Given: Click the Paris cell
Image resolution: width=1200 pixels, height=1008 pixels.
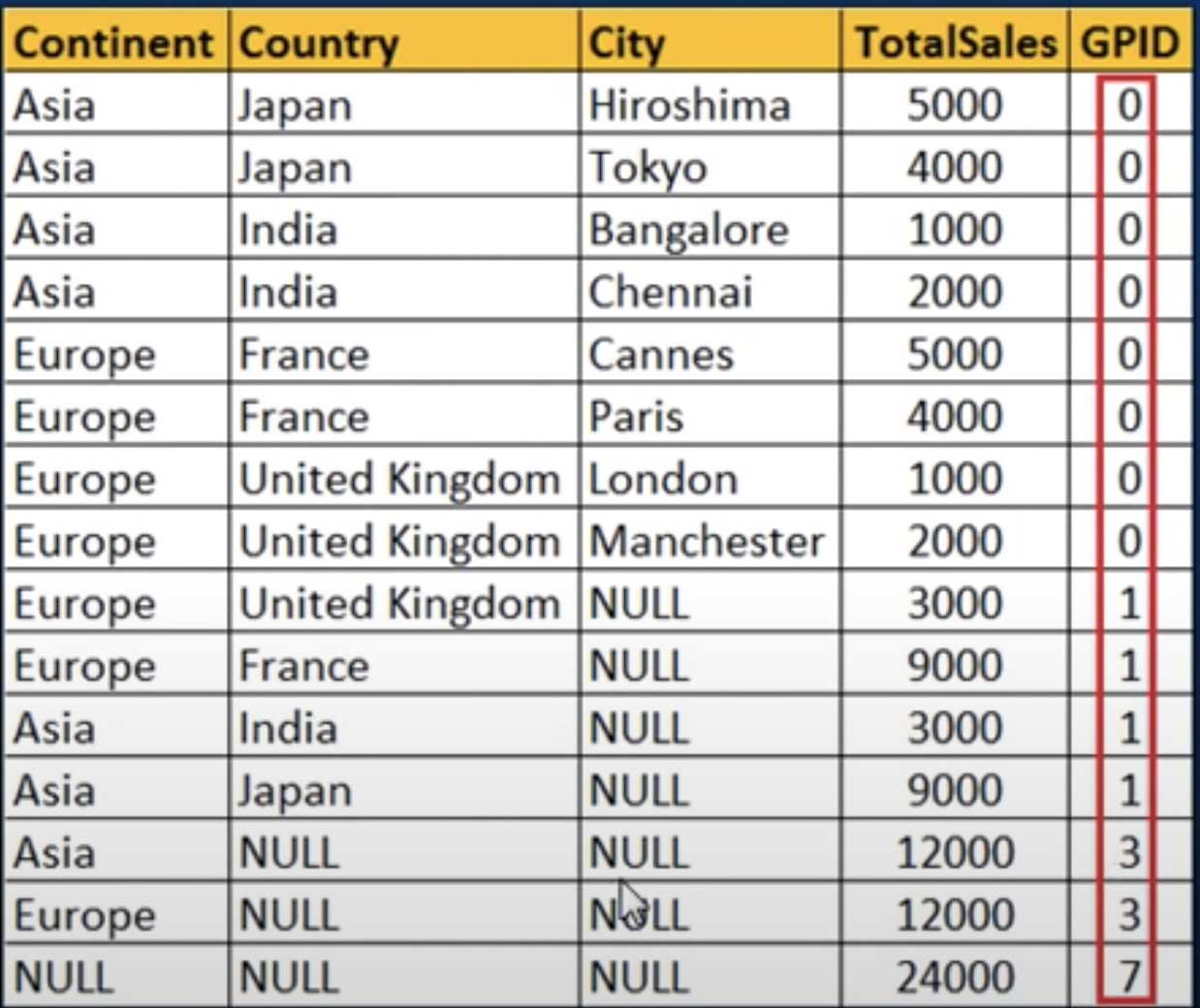Looking at the screenshot, I should [711, 416].
